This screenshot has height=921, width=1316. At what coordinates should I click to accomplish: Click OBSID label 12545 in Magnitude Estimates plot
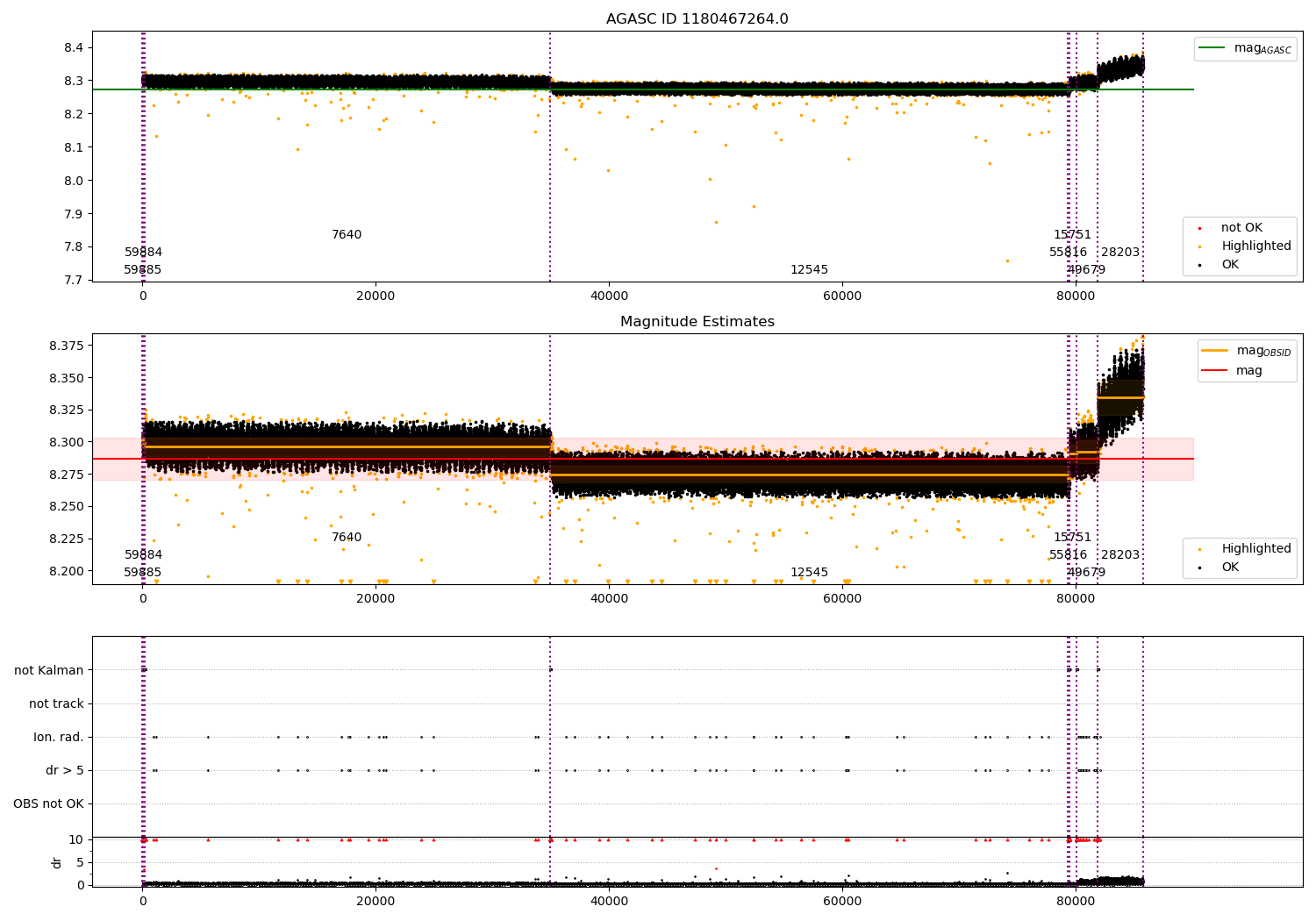pyautogui.click(x=809, y=573)
